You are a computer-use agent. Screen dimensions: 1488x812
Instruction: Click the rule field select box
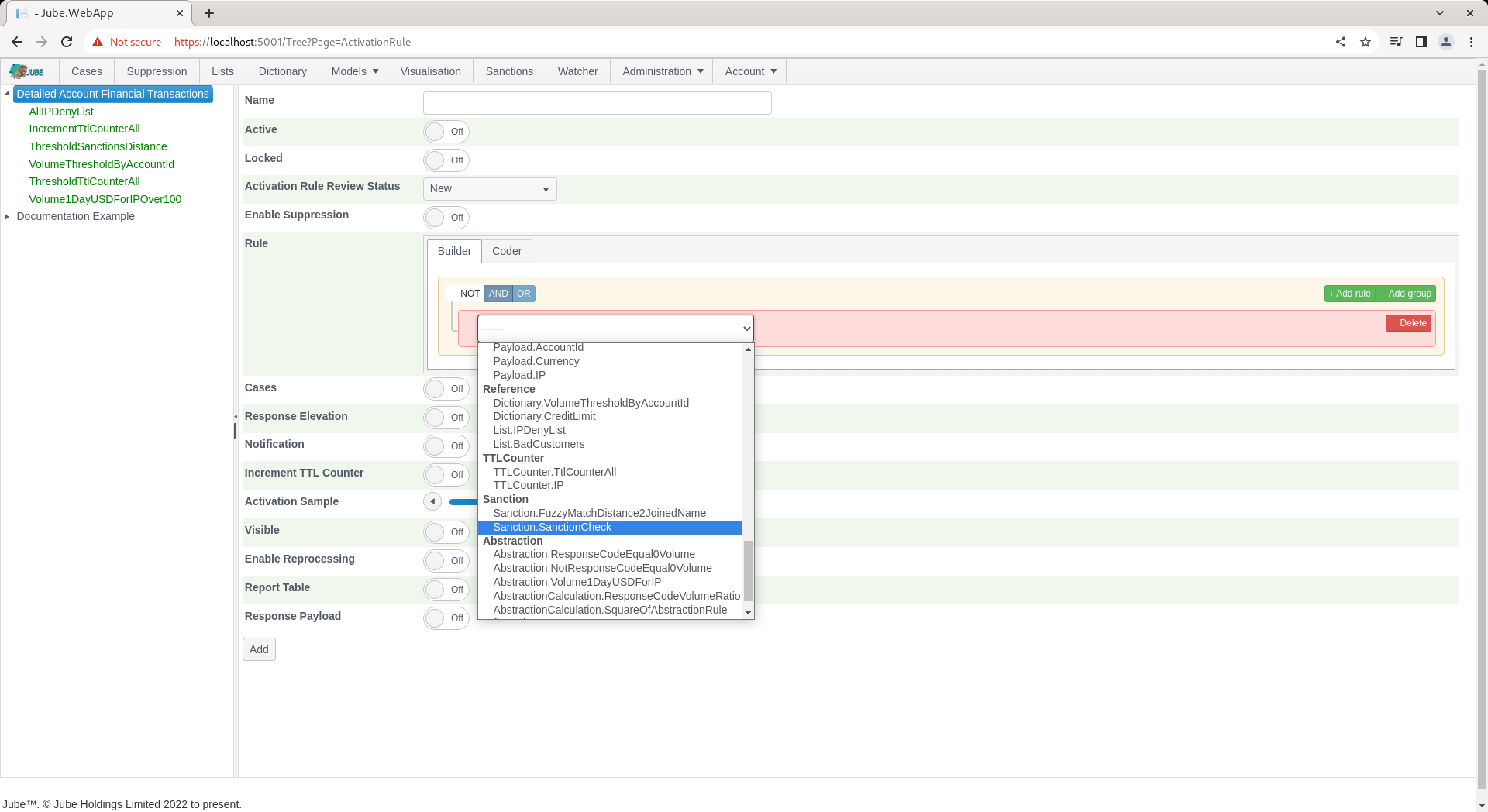click(x=615, y=329)
